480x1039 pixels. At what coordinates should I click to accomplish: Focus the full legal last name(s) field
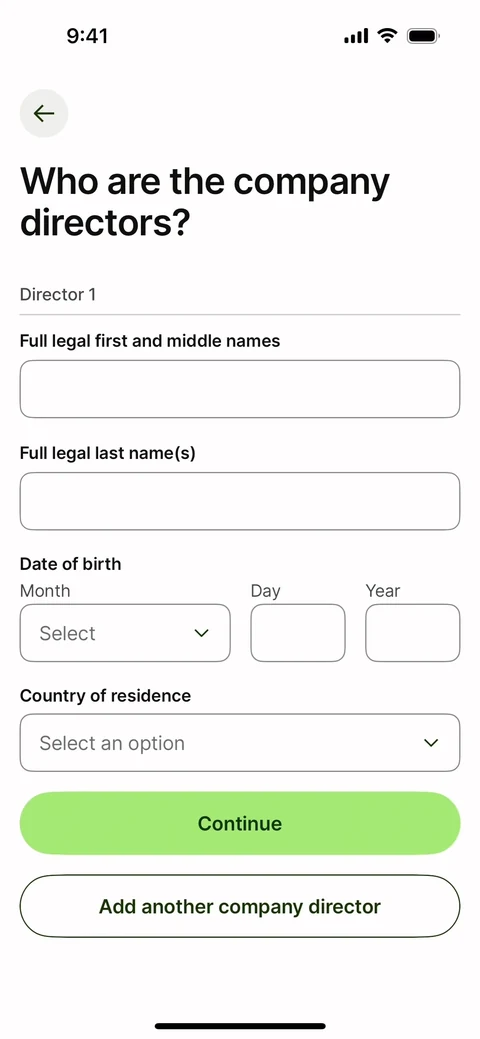click(x=240, y=501)
